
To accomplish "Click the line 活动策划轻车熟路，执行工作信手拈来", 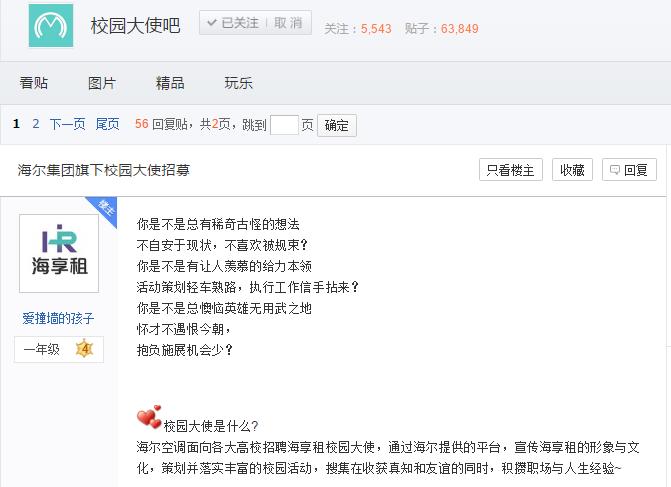I will point(247,287).
